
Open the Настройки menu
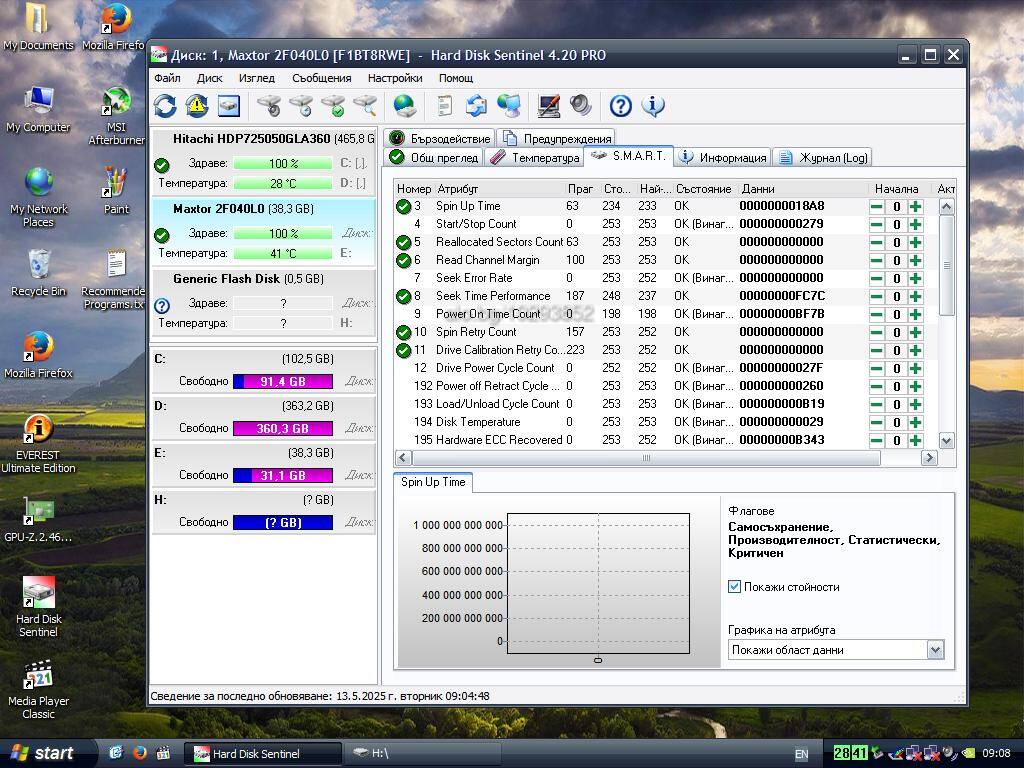pos(395,78)
